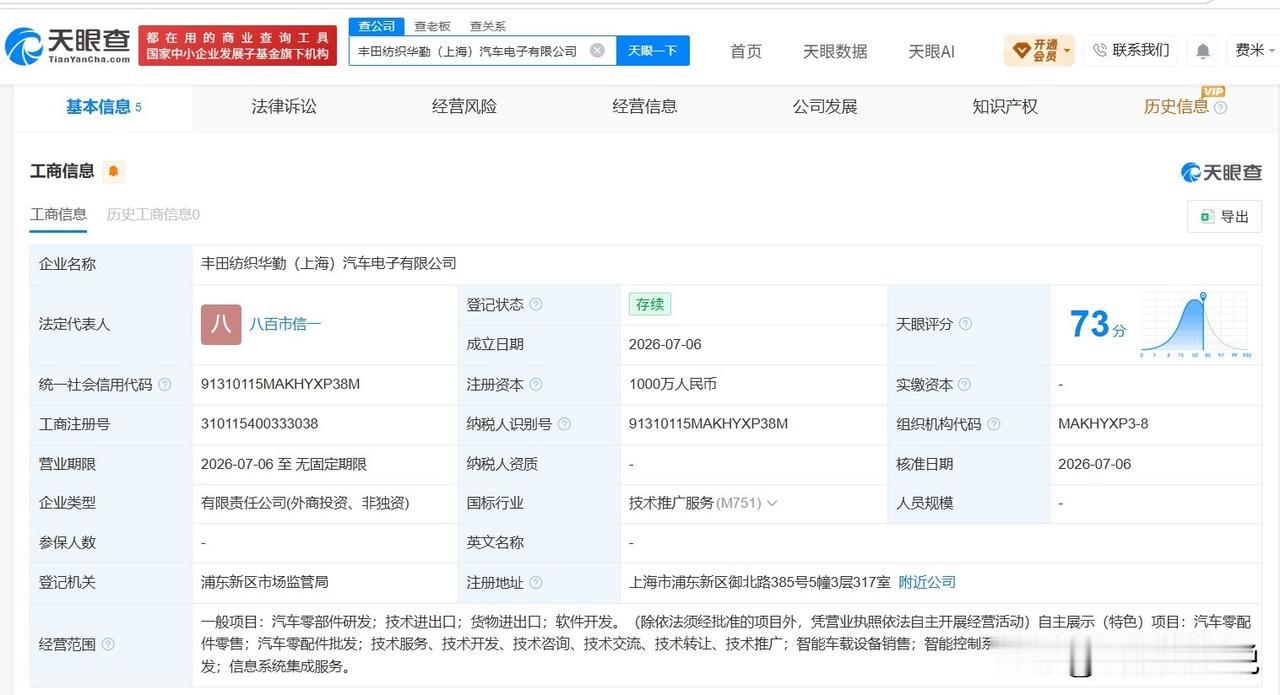This screenshot has width=1280, height=695.
Task: Open the 知识产权 tab
Action: (x=1005, y=107)
